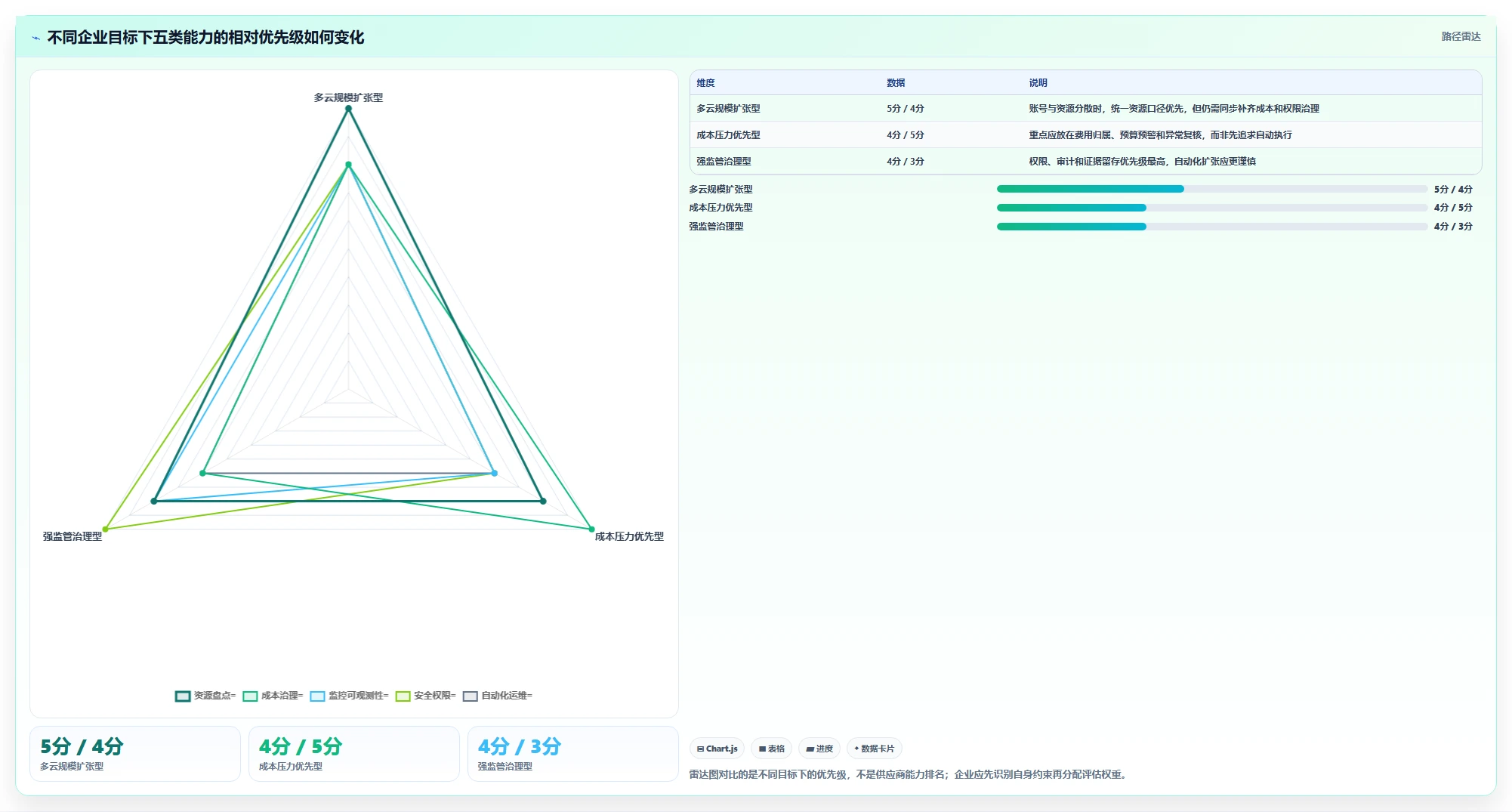Click the 路径雷达 label at top right
1512x812 pixels.
pos(1461,36)
